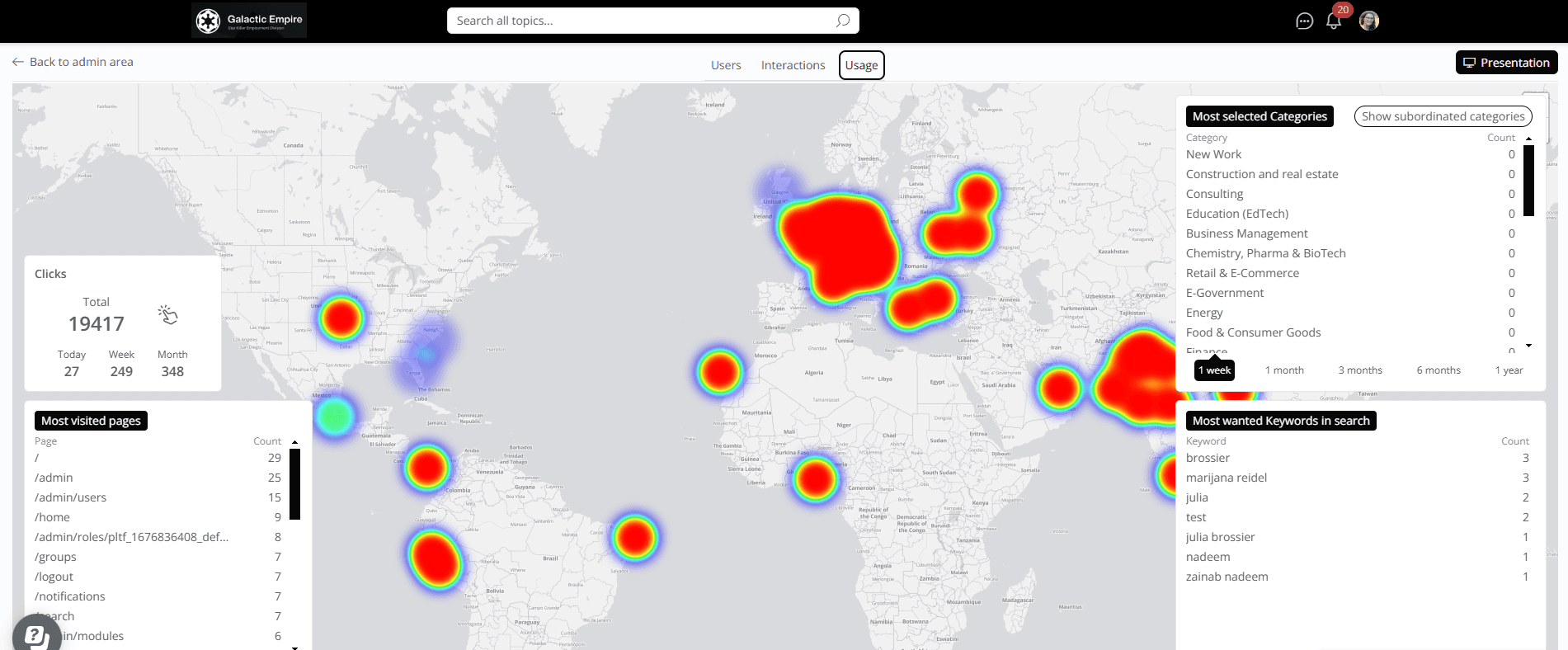The width and height of the screenshot is (1568, 650).
Task: Select the 3 months time range
Action: [1359, 370]
